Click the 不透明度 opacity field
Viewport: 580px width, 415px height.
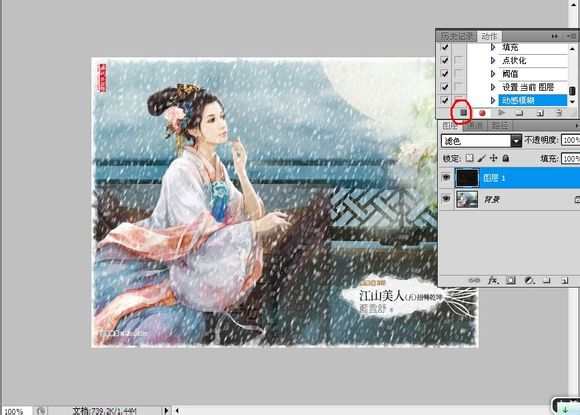[571, 140]
